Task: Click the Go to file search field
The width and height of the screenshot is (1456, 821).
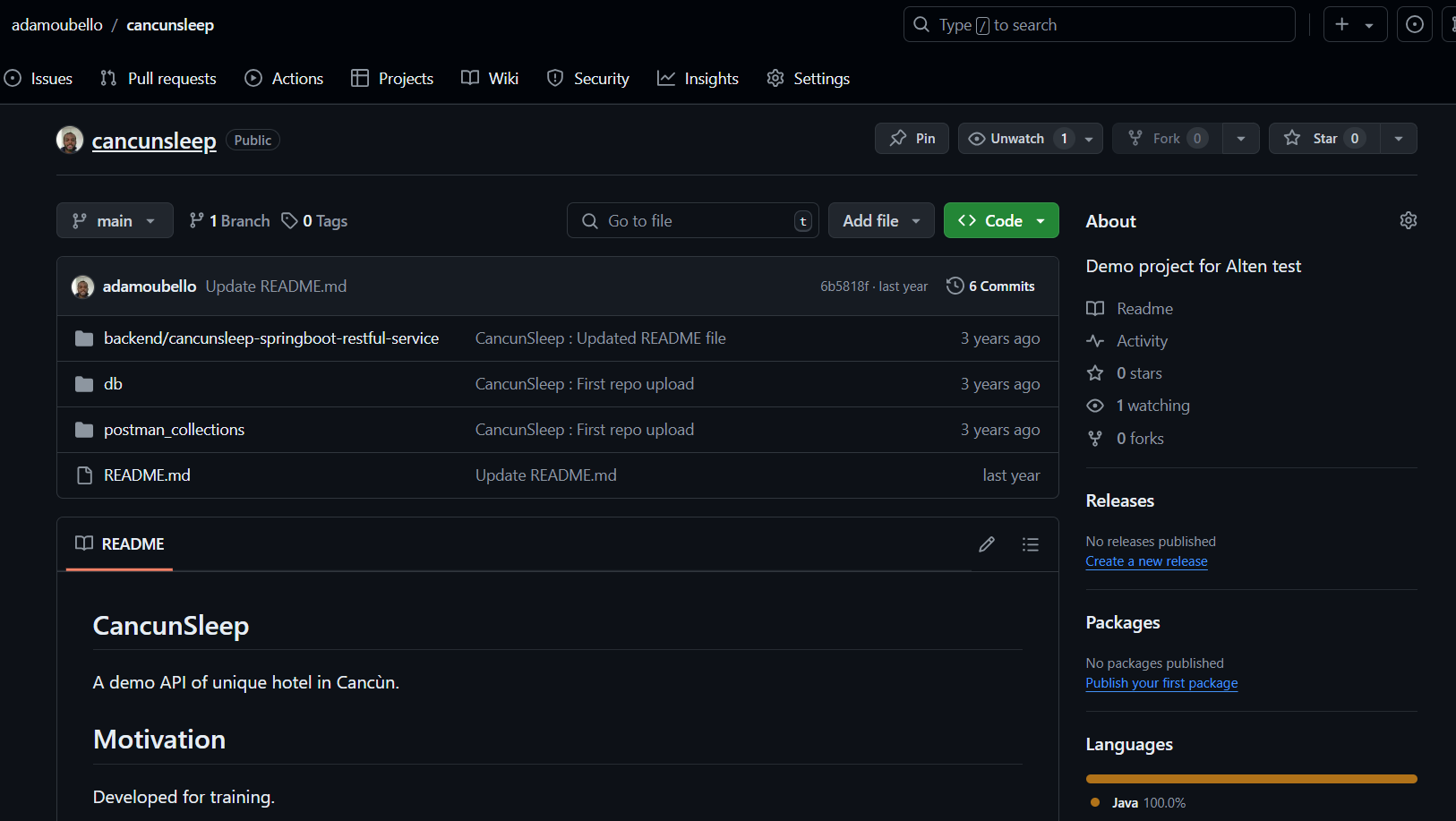Action: (693, 220)
